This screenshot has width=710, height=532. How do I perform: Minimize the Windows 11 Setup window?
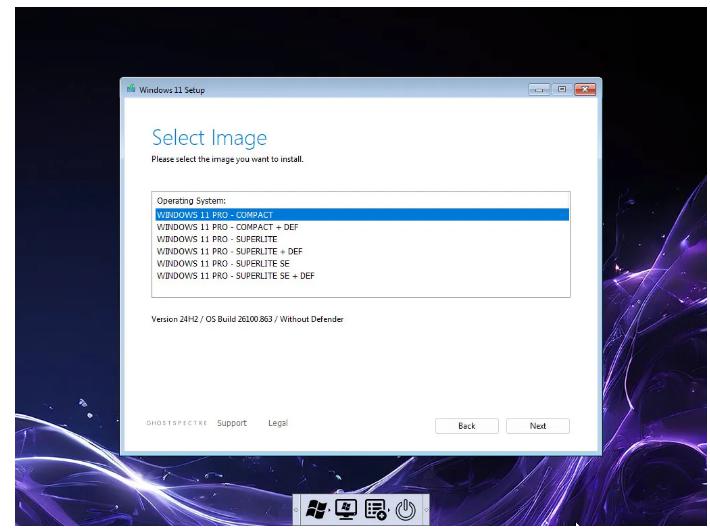click(540, 89)
